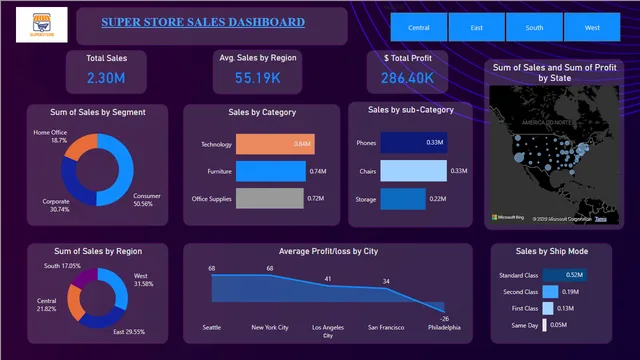Image resolution: width=640 pixels, height=360 pixels.
Task: Open the Super Store Sales Dashboard title link
Action: [203, 22]
